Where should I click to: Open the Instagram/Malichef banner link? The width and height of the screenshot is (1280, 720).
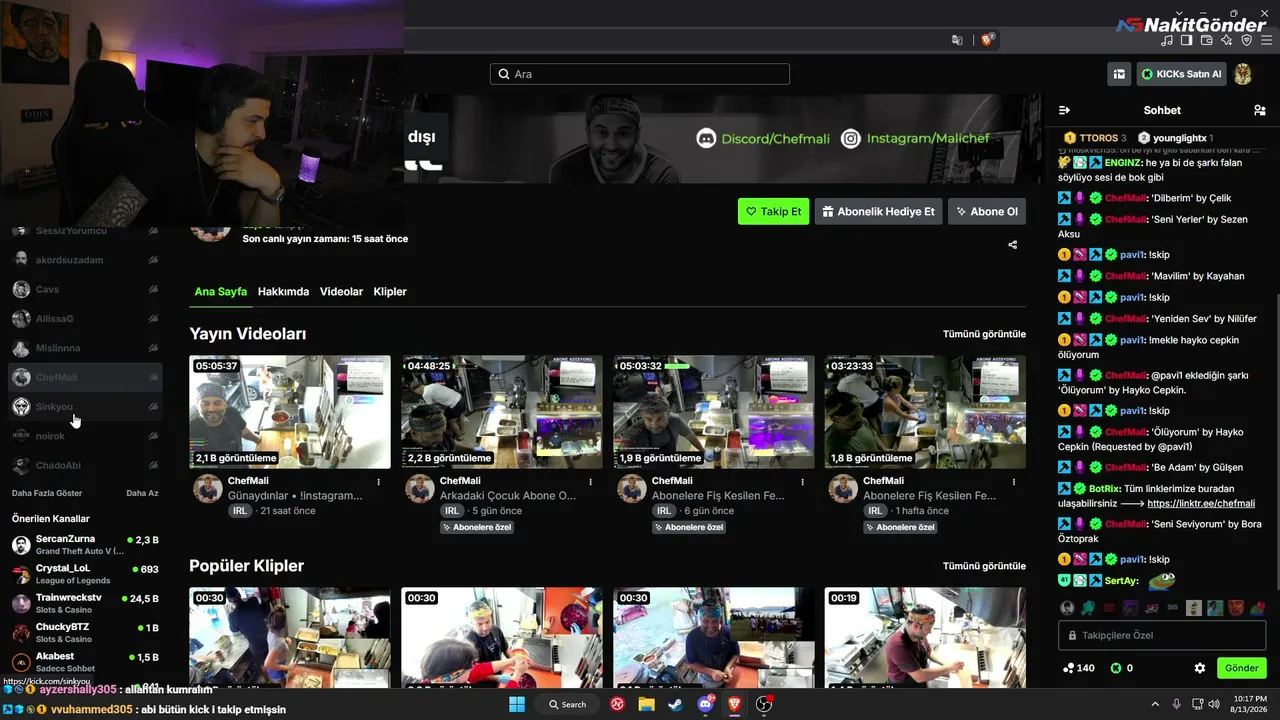click(915, 139)
